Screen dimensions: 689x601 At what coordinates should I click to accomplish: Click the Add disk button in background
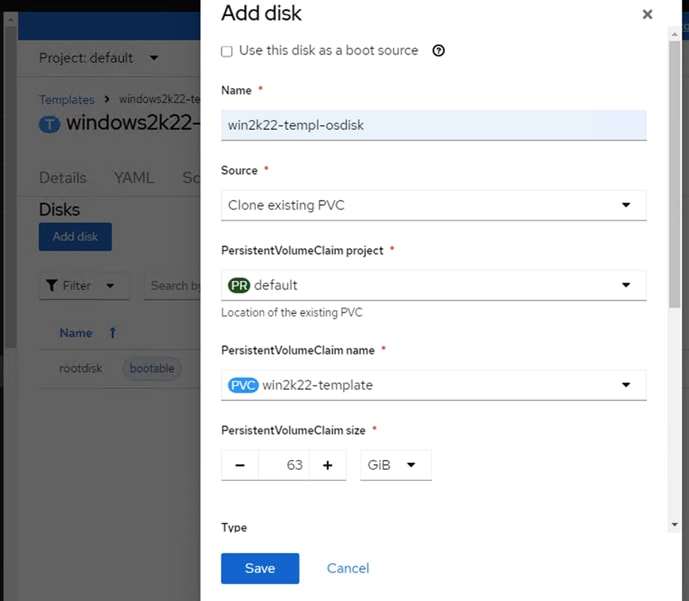click(75, 237)
